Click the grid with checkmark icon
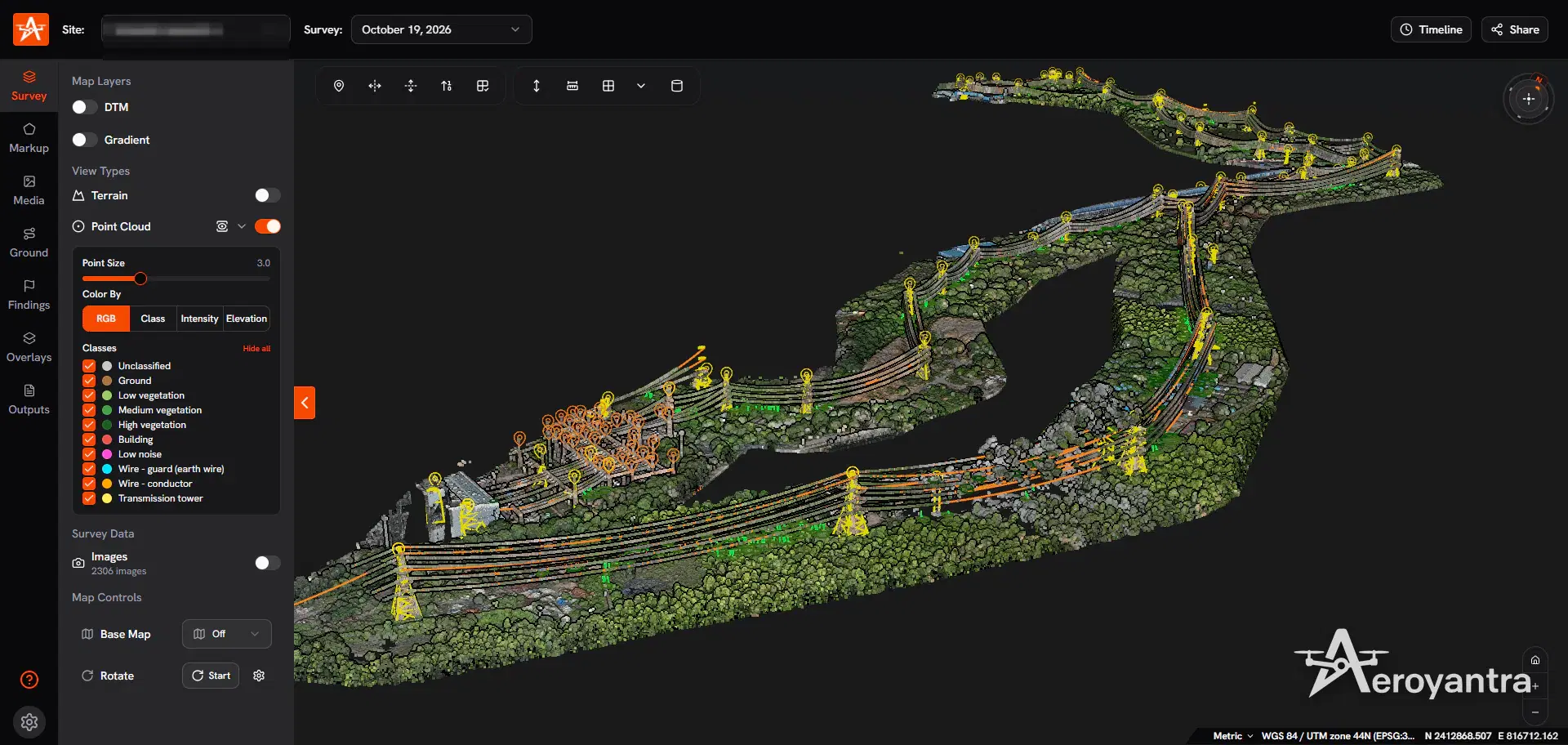Image resolution: width=1568 pixels, height=745 pixels. (x=483, y=86)
